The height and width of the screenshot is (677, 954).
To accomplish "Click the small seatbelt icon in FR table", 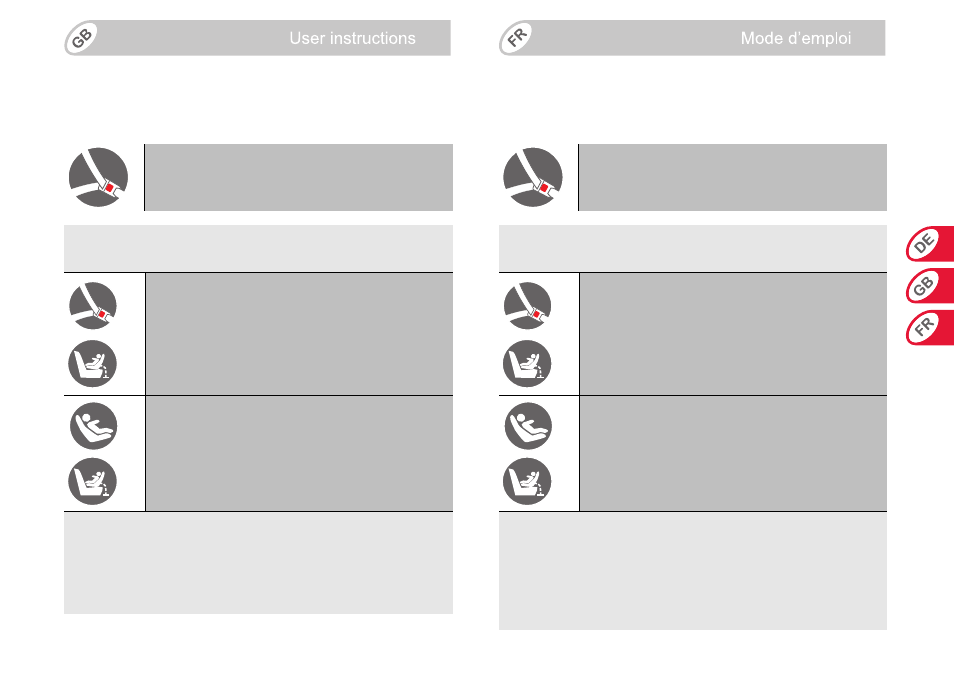I will pos(527,305).
